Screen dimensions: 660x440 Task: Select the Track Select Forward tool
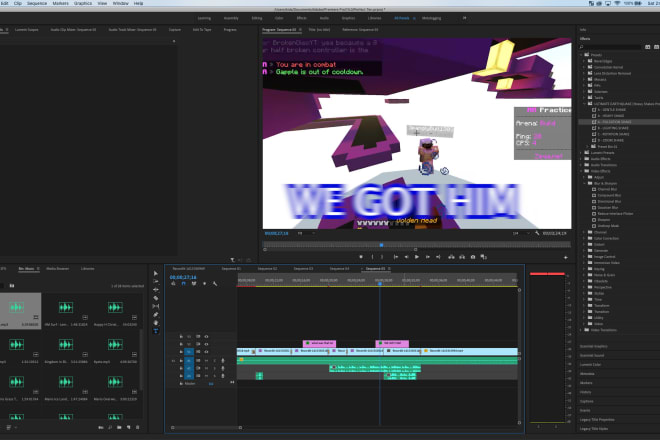[156, 281]
